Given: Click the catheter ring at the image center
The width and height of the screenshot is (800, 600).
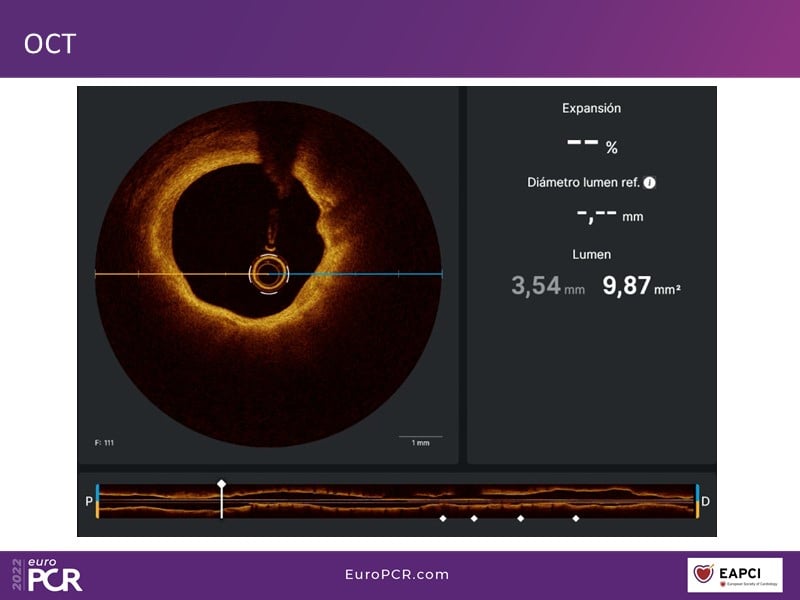Looking at the screenshot, I should tap(268, 273).
